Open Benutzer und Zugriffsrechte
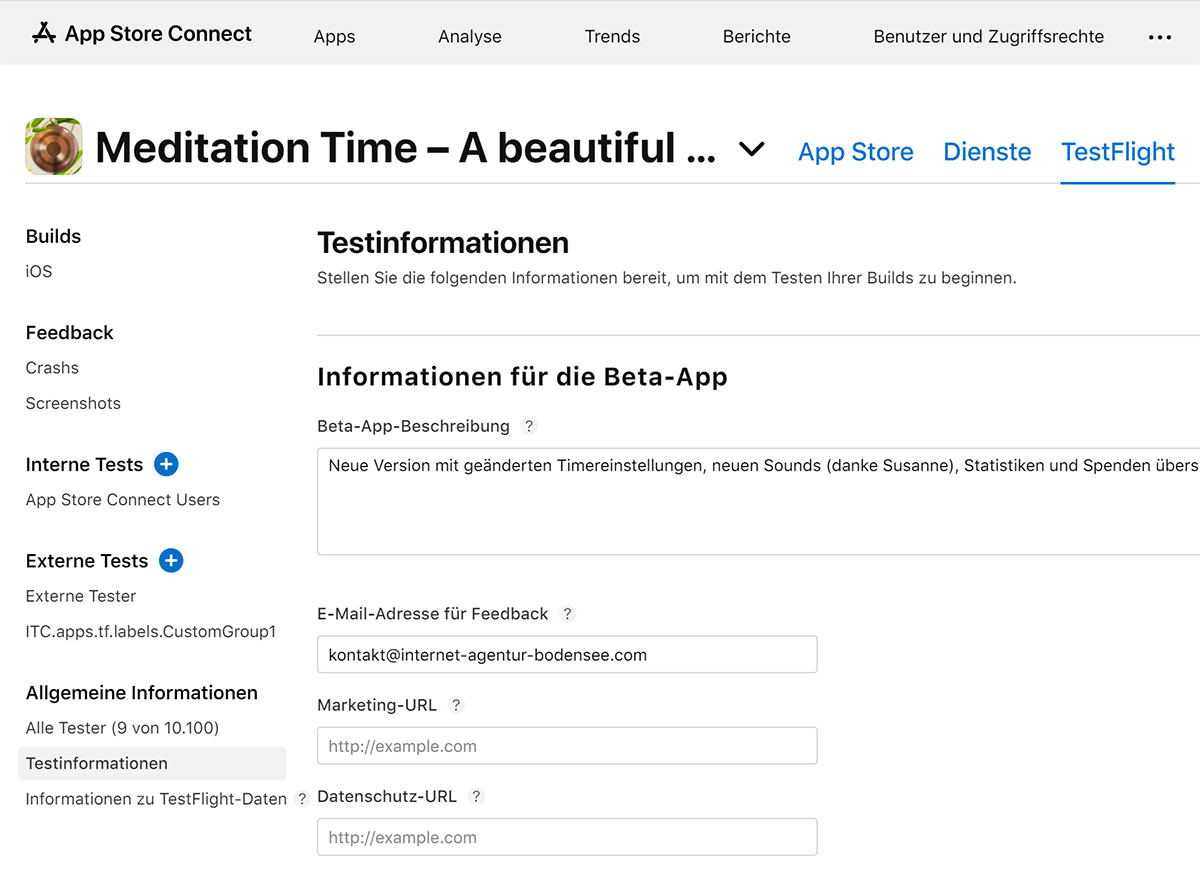1200x892 pixels. click(989, 37)
